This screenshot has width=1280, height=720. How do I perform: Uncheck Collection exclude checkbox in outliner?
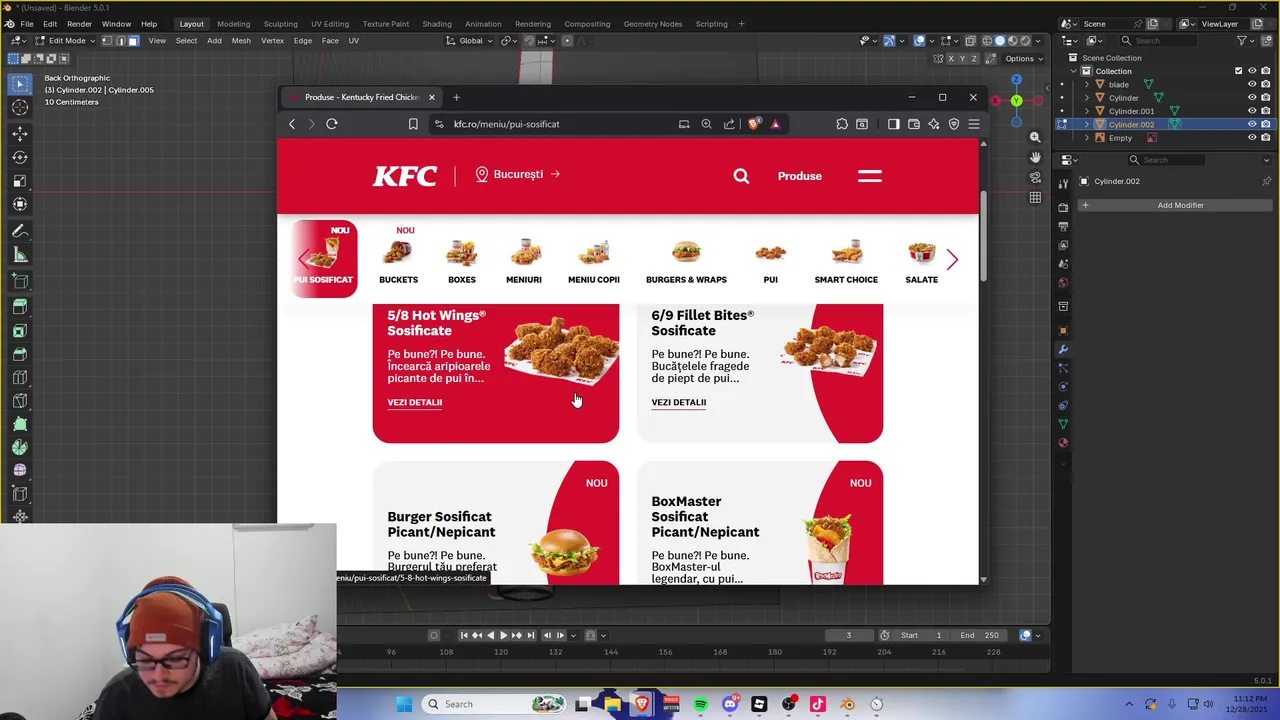click(x=1239, y=71)
